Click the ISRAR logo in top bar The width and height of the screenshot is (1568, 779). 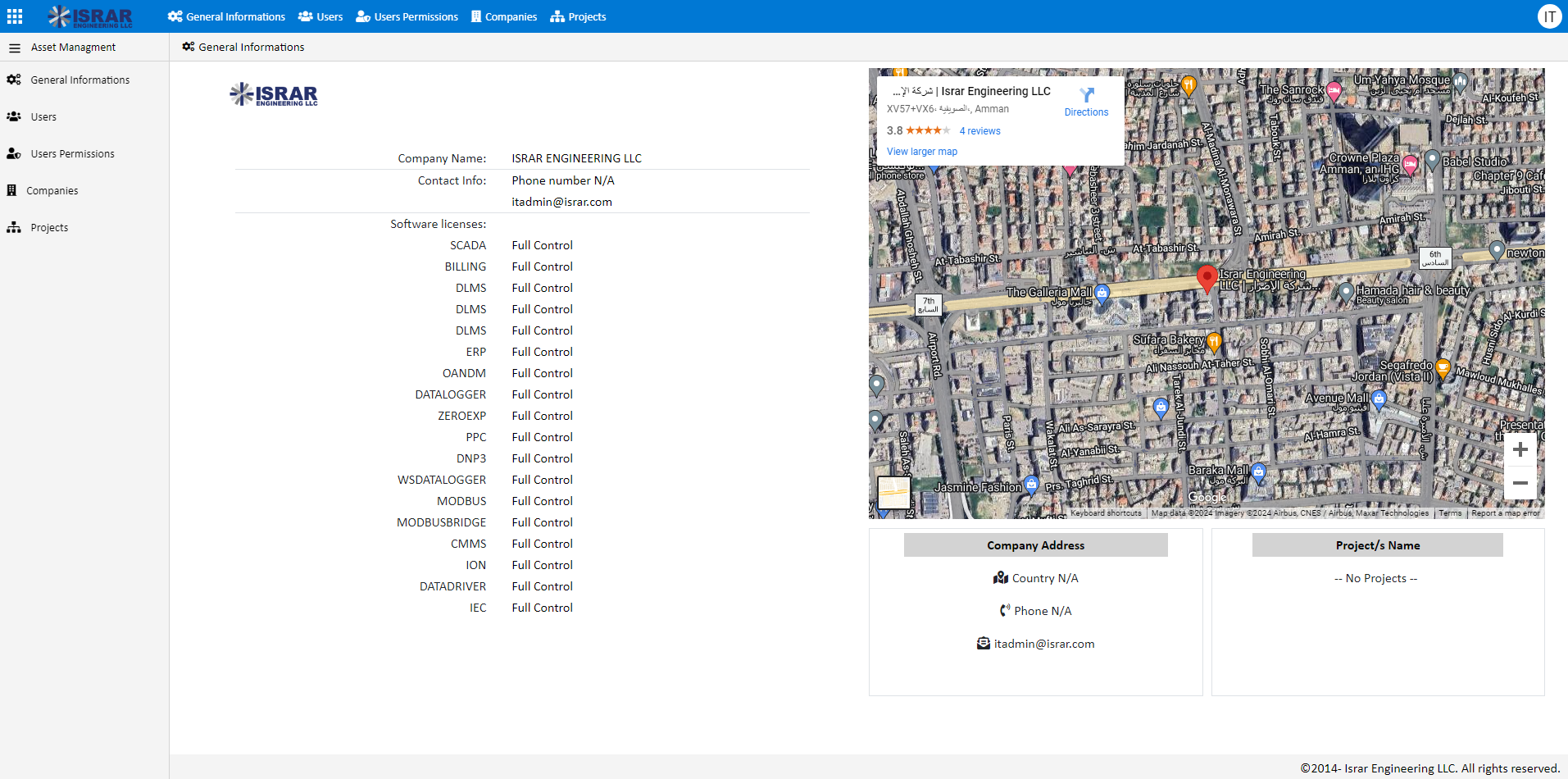tap(90, 16)
